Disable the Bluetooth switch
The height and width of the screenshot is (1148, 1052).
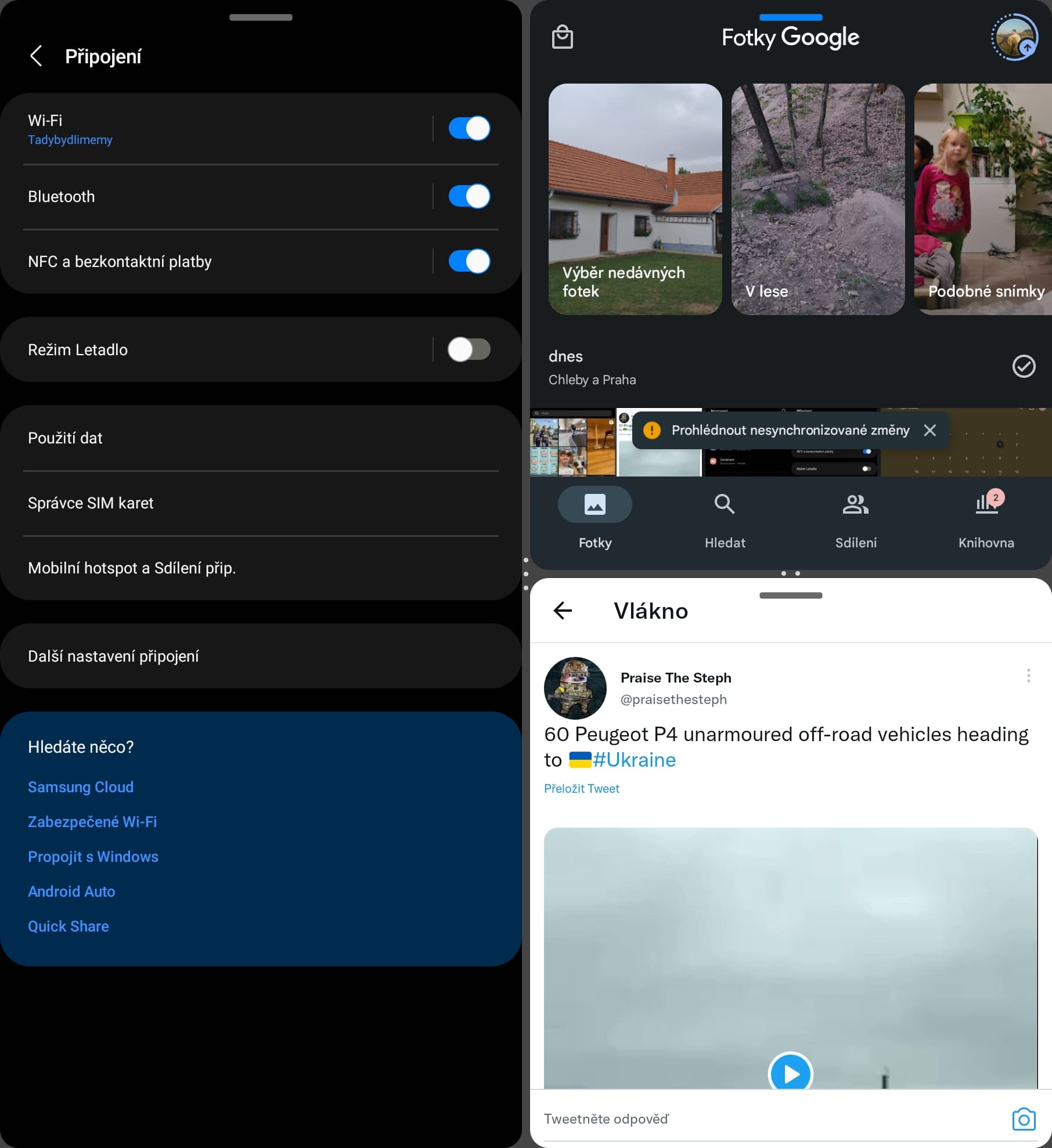click(x=469, y=196)
